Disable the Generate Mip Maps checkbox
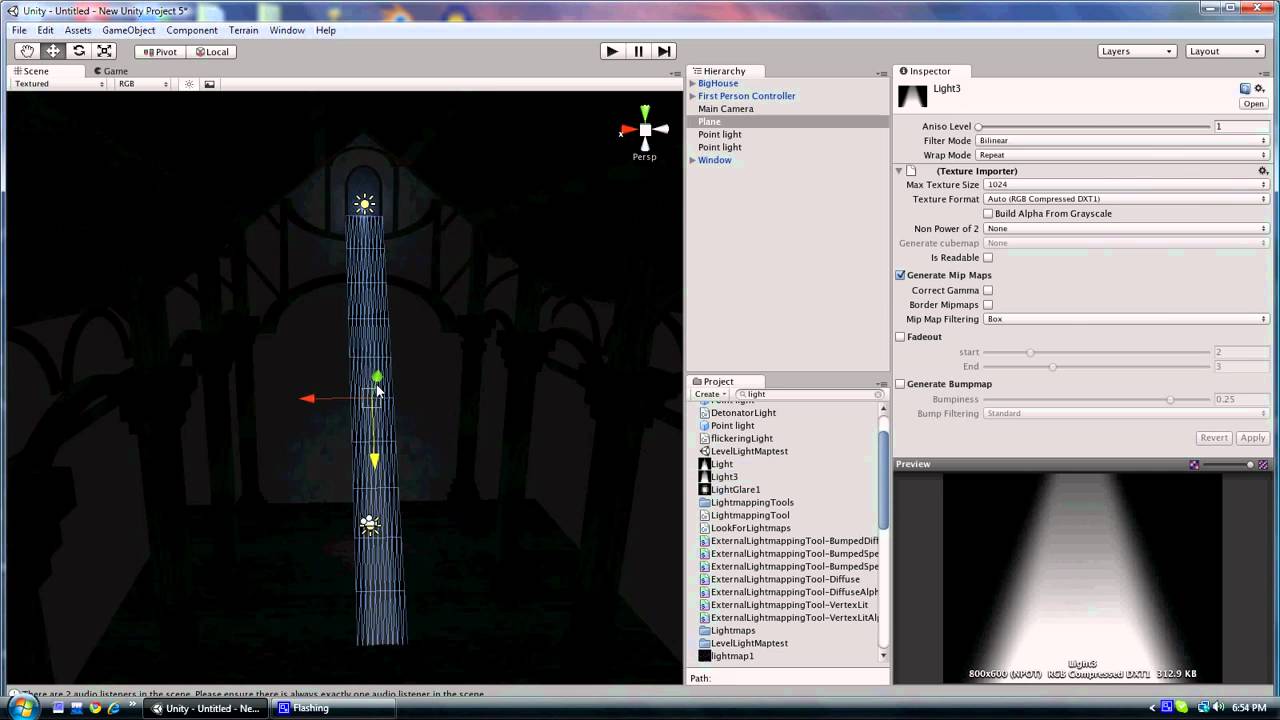The height and width of the screenshot is (720, 1280). point(900,275)
